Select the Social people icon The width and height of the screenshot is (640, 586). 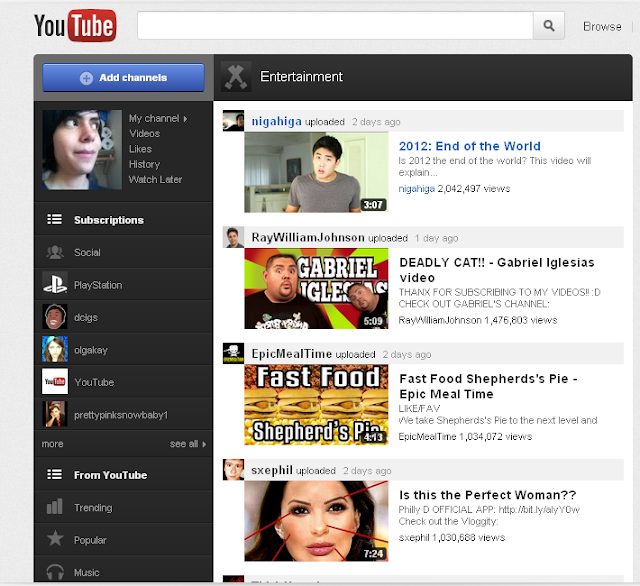pyautogui.click(x=55, y=252)
